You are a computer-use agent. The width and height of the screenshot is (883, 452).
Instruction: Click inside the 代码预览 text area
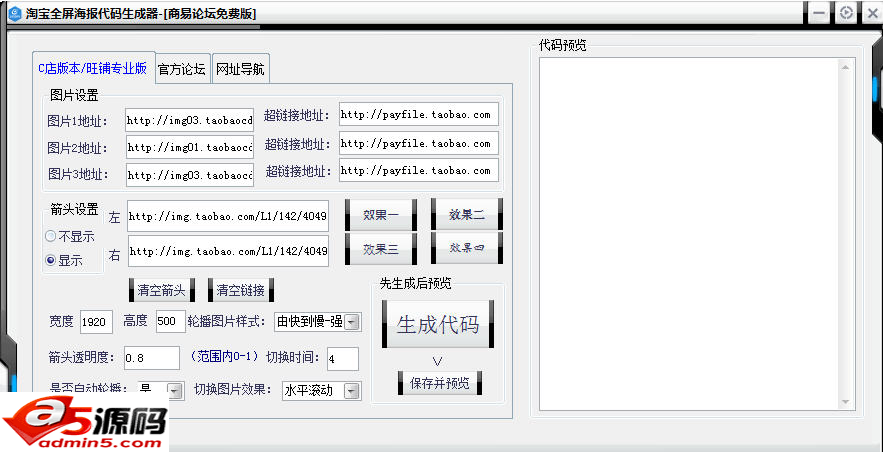(x=690, y=234)
